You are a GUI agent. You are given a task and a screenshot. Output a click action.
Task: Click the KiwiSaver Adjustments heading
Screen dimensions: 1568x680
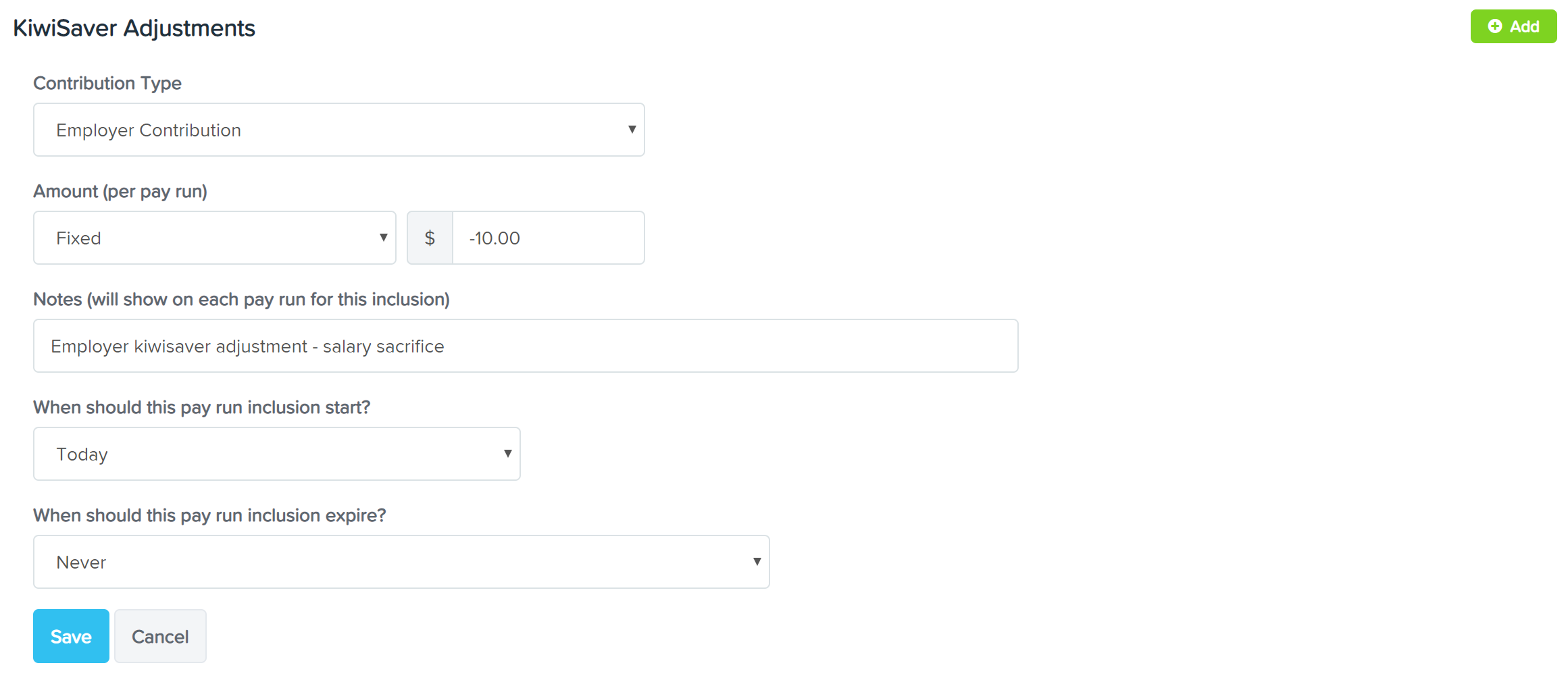(x=134, y=28)
